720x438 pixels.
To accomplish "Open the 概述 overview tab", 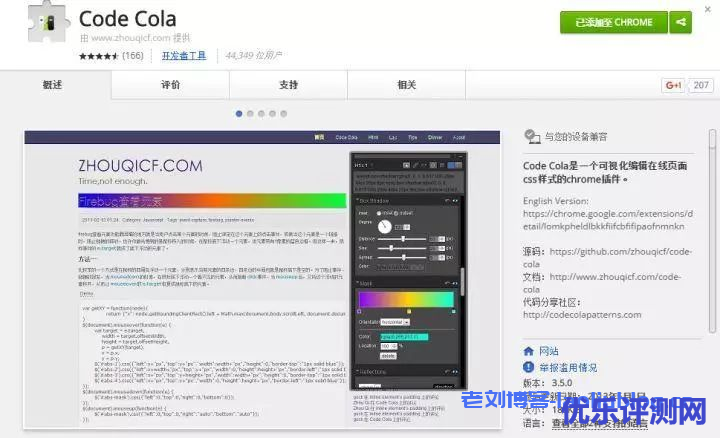I will (x=53, y=85).
